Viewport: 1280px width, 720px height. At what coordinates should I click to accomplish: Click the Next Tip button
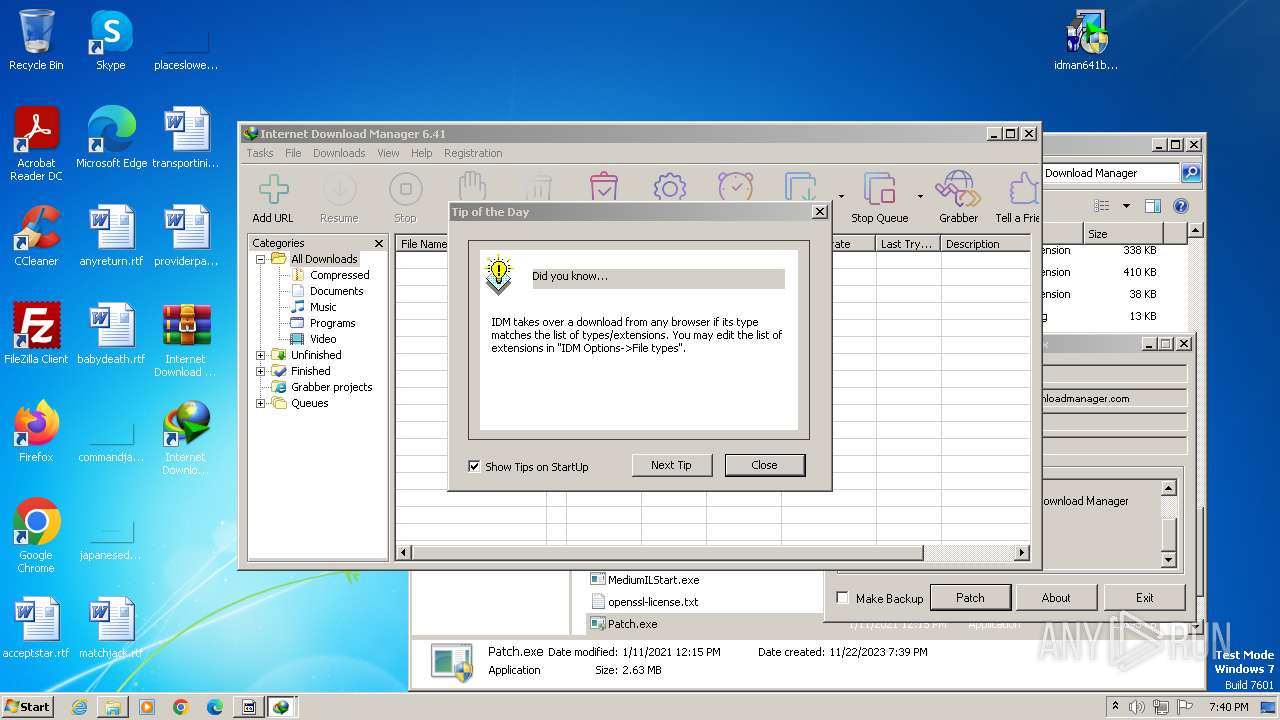tap(671, 465)
